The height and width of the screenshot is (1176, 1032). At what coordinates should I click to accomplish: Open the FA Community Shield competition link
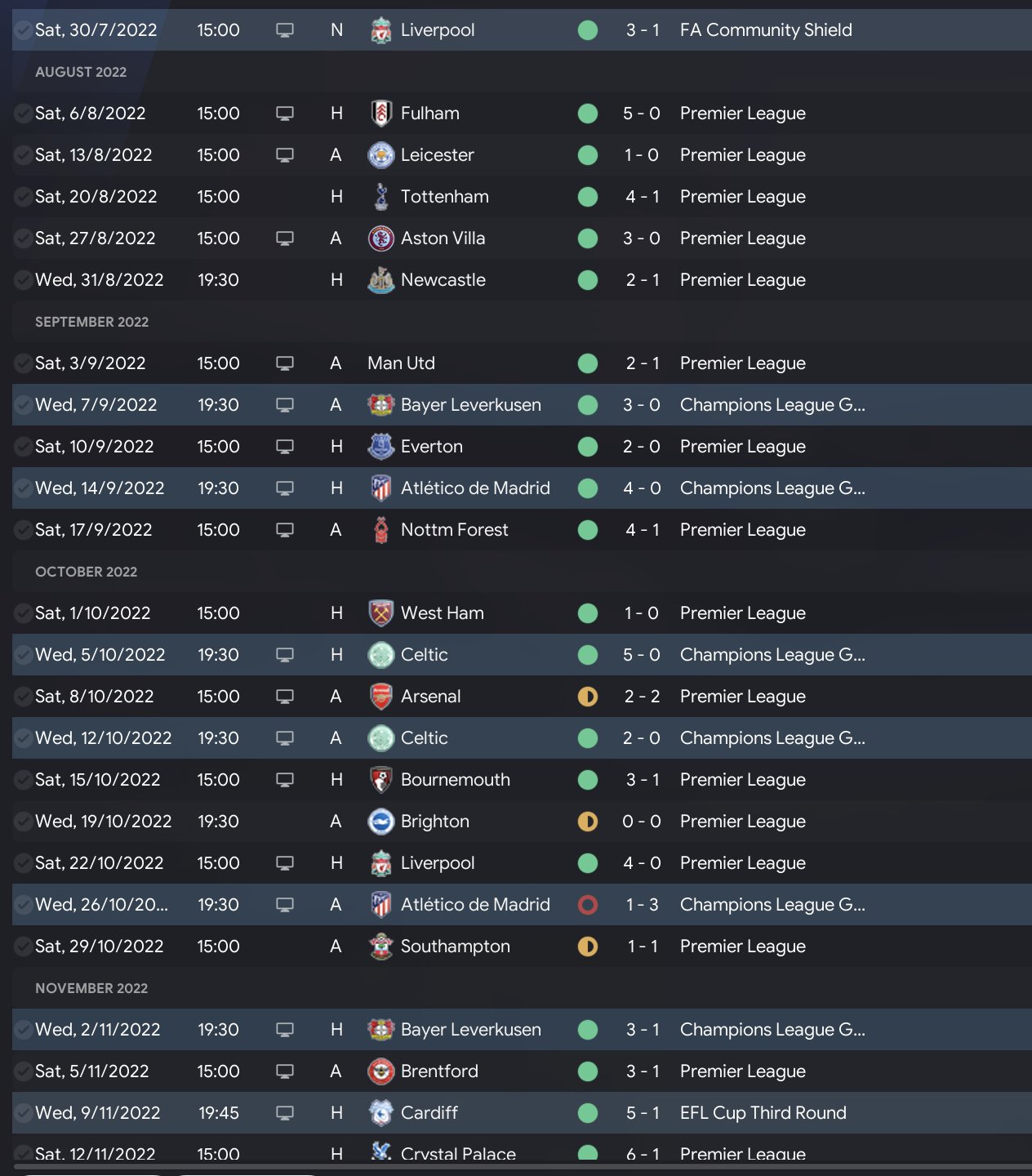pos(765,30)
